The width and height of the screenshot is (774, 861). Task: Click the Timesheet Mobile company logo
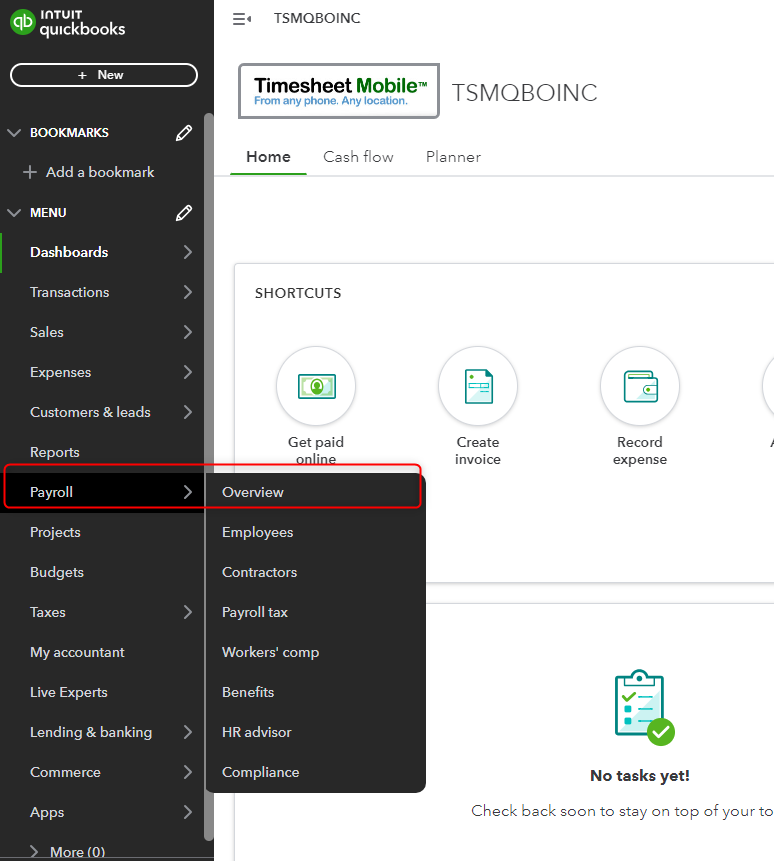pyautogui.click(x=339, y=91)
